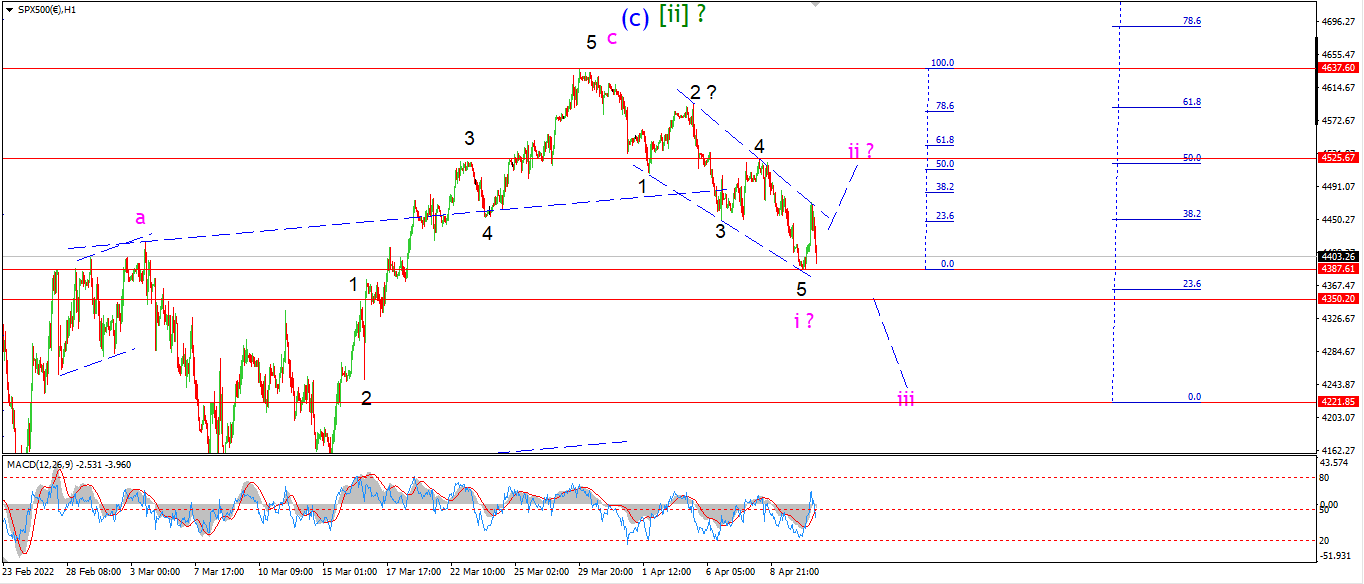
Task: Click the current price 4403.26 marker
Action: click(1338, 256)
